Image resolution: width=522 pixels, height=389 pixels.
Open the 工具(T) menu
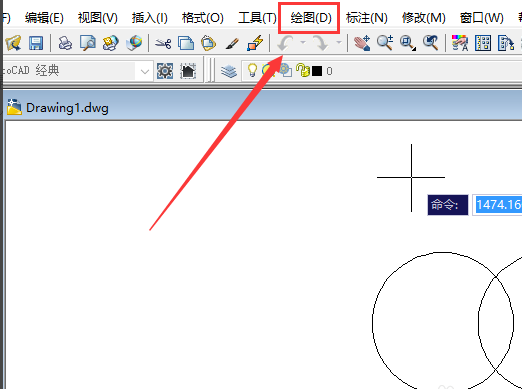coord(257,18)
